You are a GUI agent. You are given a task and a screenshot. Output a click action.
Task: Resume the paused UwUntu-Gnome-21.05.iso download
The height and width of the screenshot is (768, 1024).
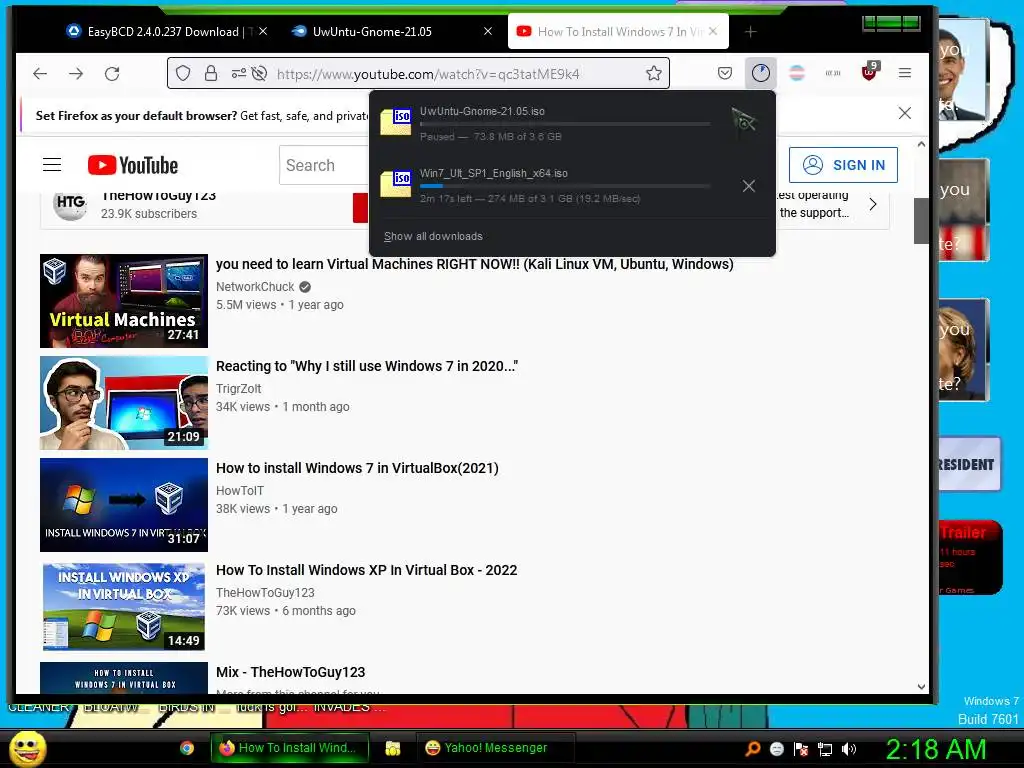[743, 121]
